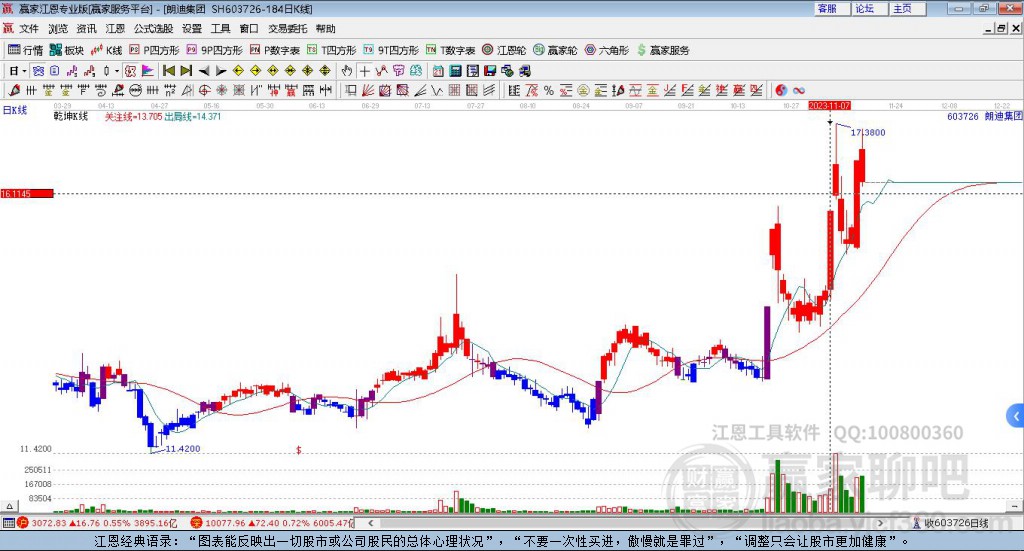Click the yin-yang icon in drawing toolbar

[x=781, y=91]
